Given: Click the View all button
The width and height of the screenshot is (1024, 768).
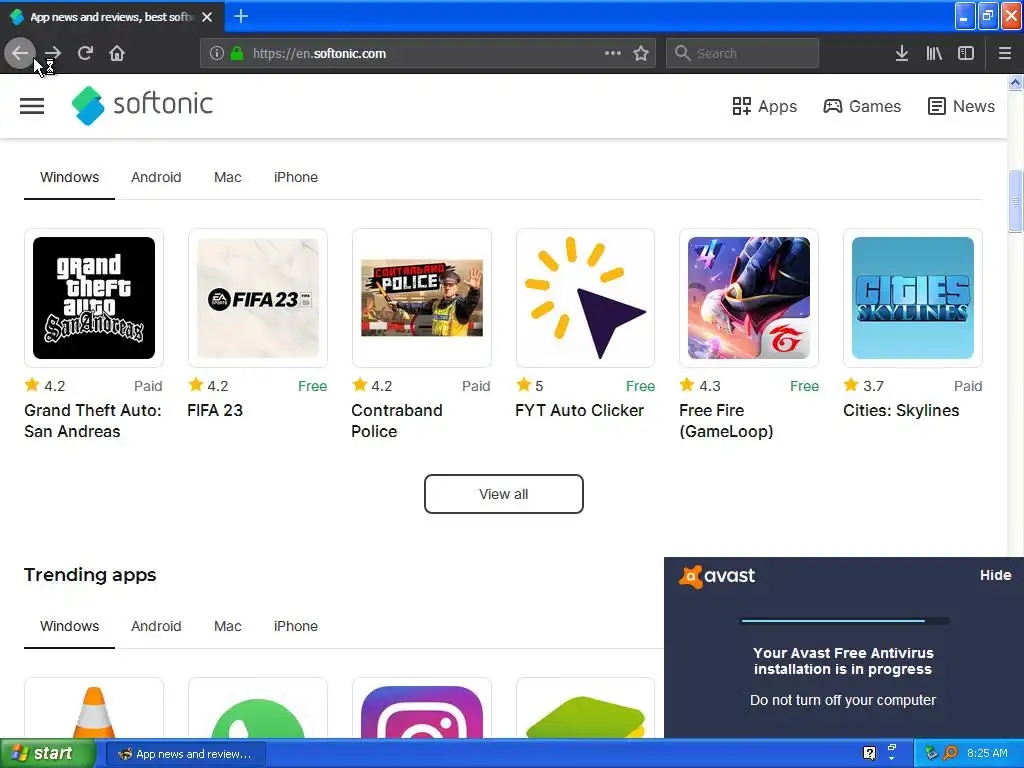Looking at the screenshot, I should 504,494.
